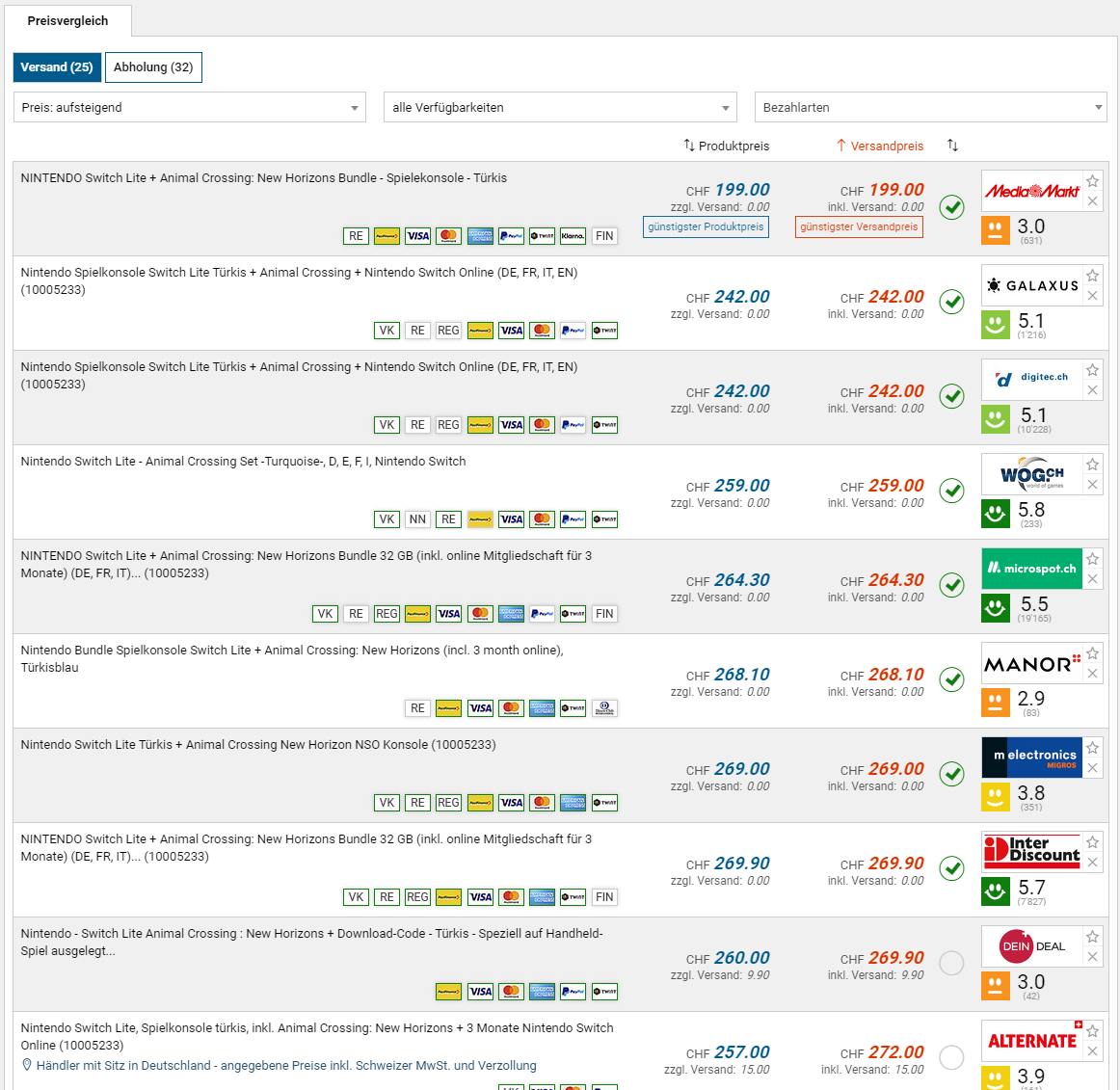
Task: Open the Manor shop logo
Action: click(x=1031, y=664)
